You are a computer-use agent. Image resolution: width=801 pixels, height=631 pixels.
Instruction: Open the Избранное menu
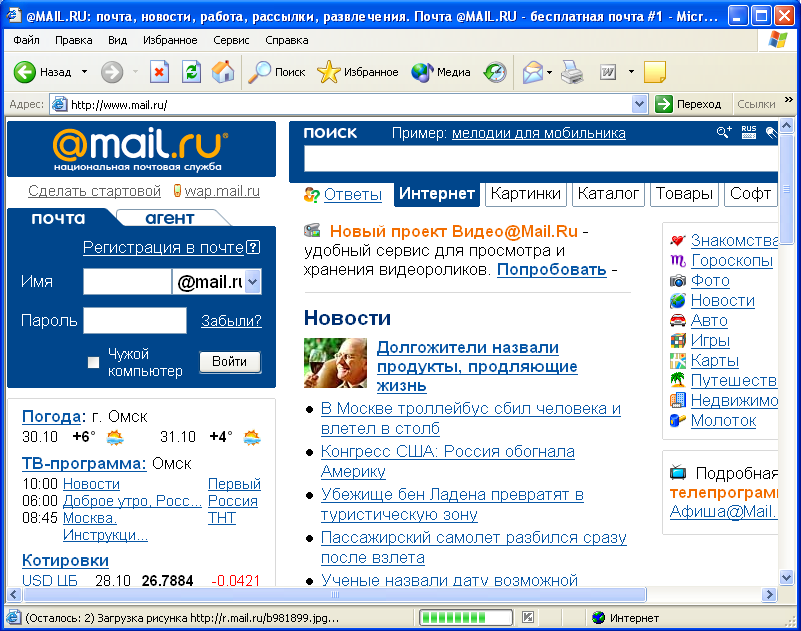coord(170,40)
